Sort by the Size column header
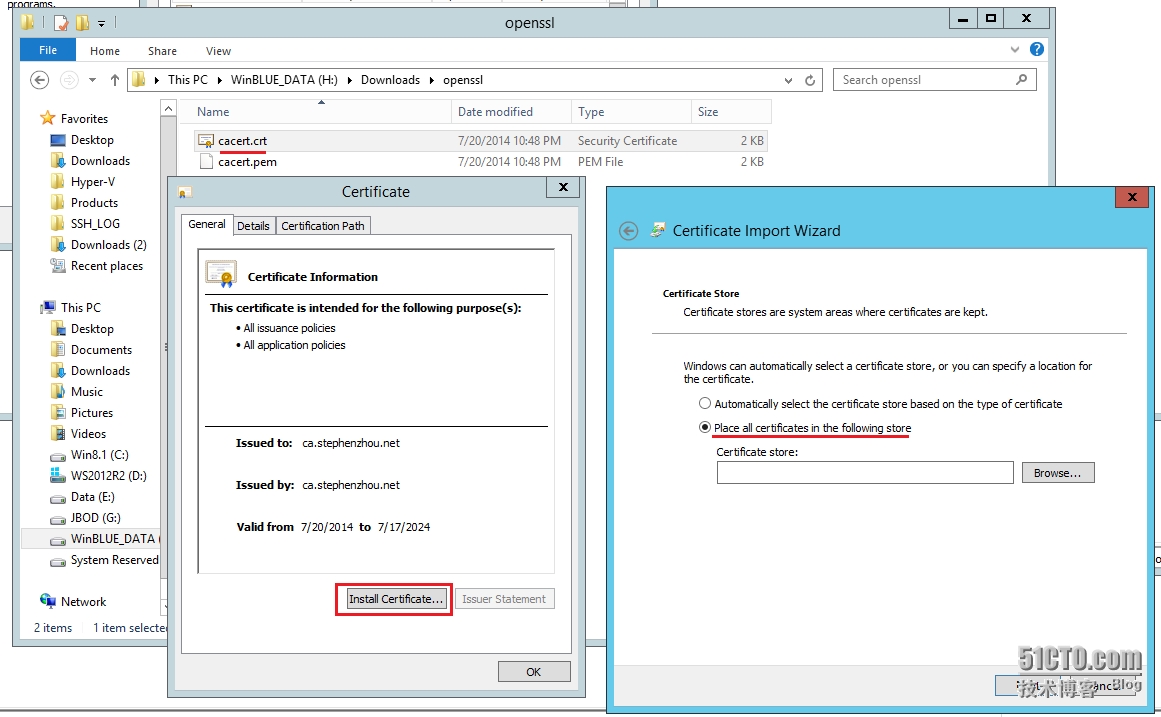This screenshot has height=717, width=1161. 731,112
